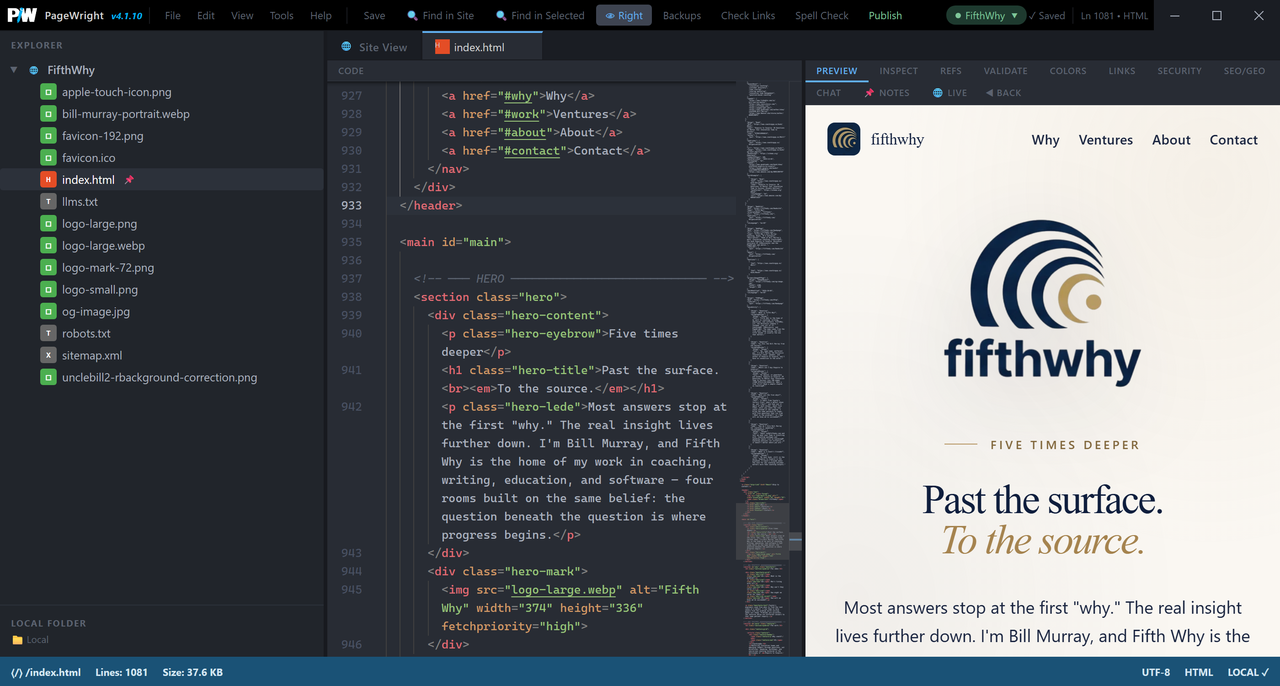
Task: Click the pin icon next to index.html
Action: [129, 180]
